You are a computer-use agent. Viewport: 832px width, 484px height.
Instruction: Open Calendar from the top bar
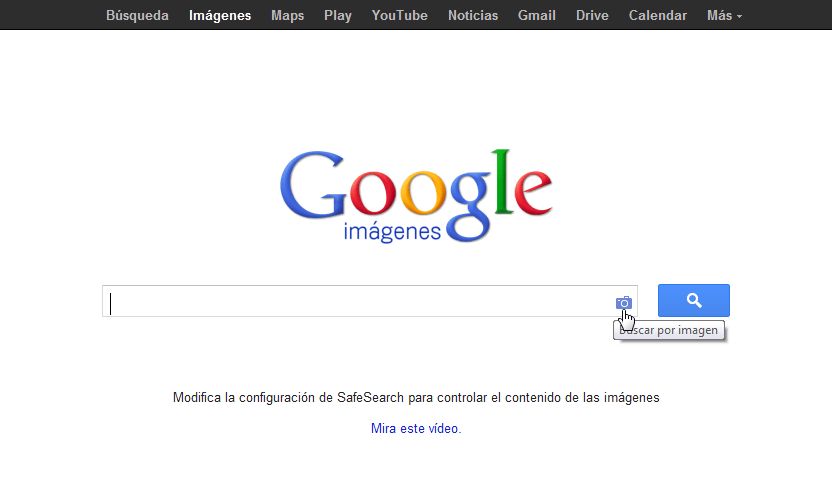[x=658, y=15]
